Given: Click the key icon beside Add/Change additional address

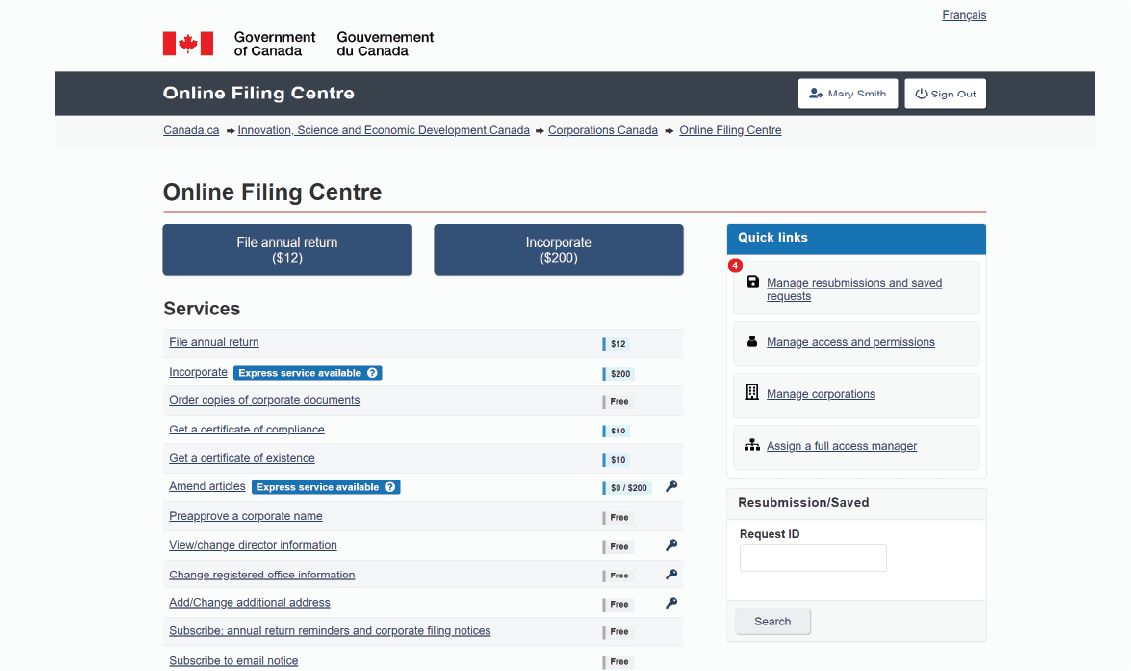Looking at the screenshot, I should coord(671,604).
